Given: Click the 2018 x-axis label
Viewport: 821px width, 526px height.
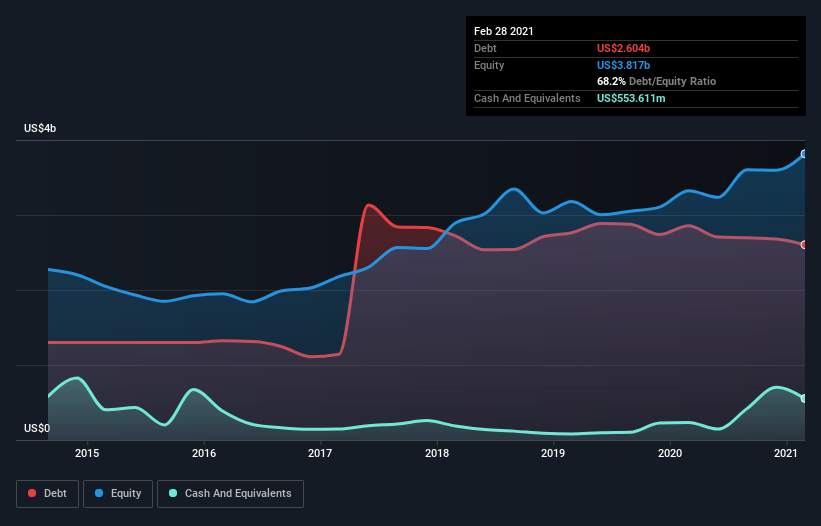Looking at the screenshot, I should [x=437, y=453].
